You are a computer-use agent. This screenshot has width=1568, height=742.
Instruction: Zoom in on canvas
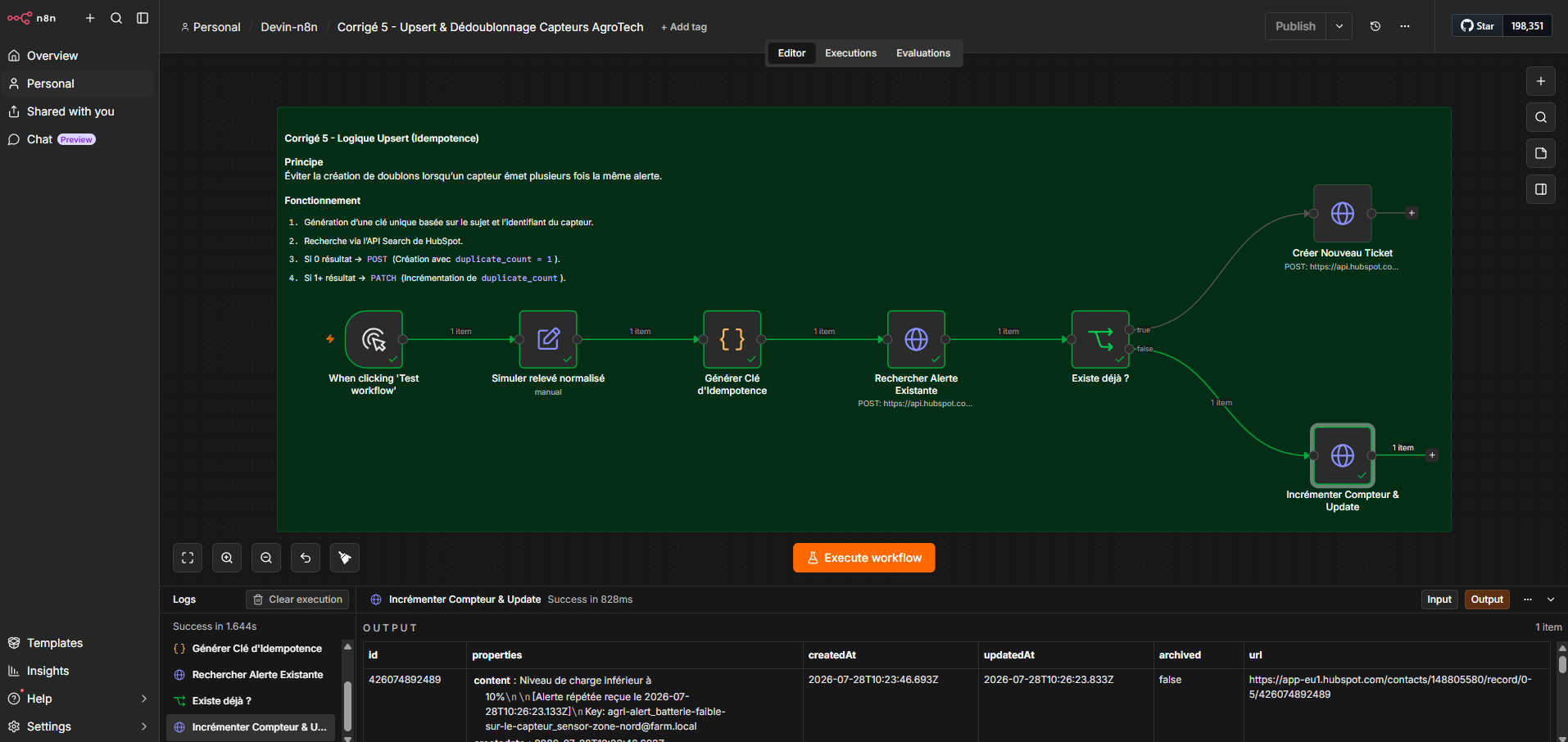[227, 558]
